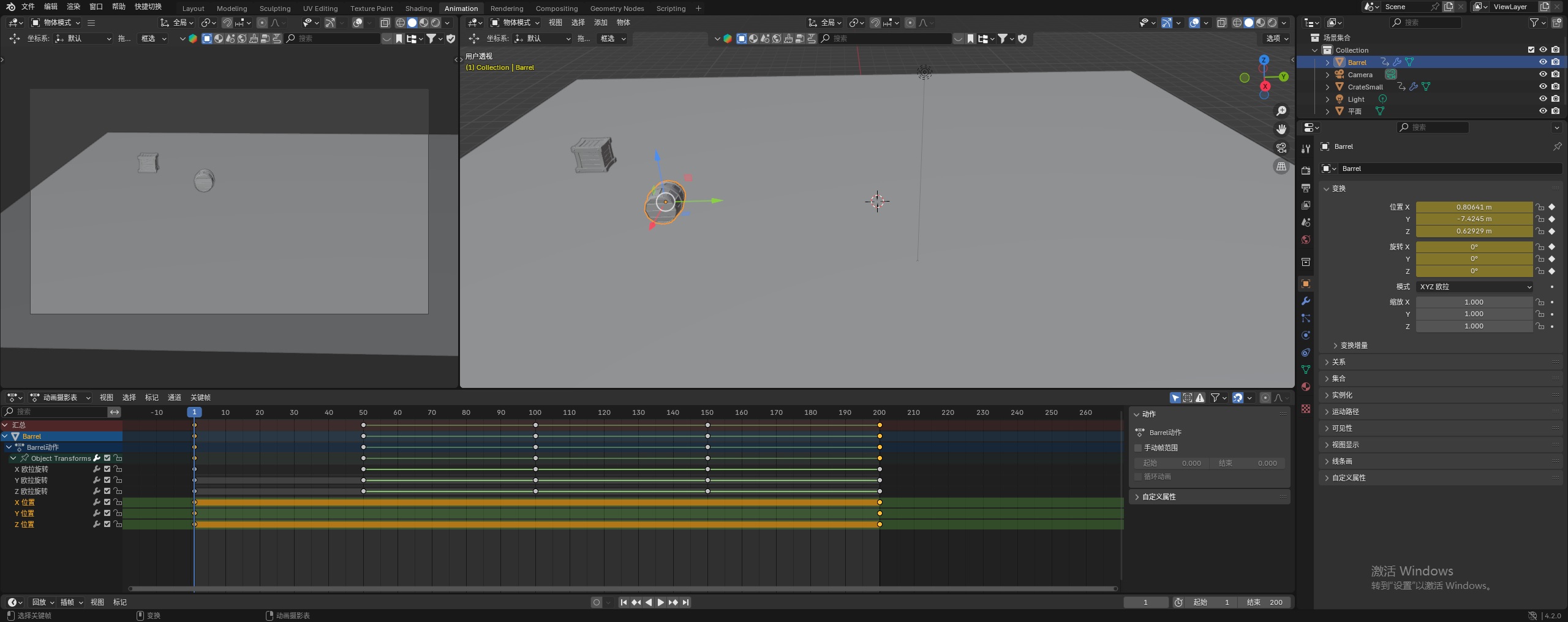The image size is (1568, 622).
Task: Toggle mute checkbox for Z location channel
Action: coord(107,525)
